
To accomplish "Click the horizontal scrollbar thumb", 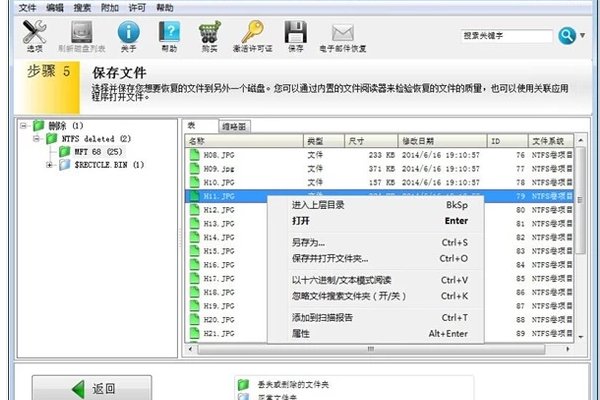I will click(x=371, y=349).
